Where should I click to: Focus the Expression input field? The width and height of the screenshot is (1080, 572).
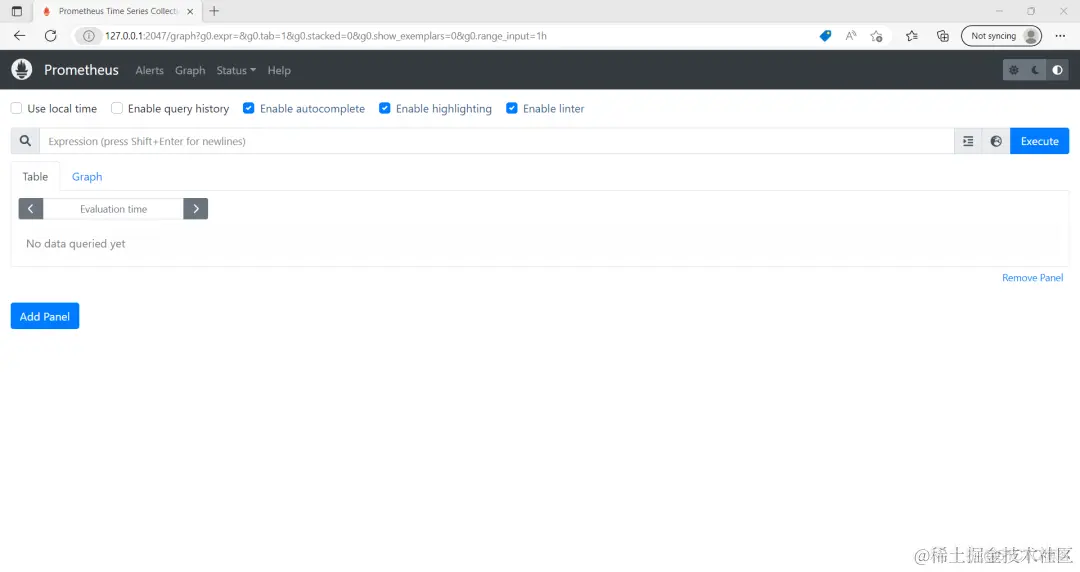coord(497,141)
